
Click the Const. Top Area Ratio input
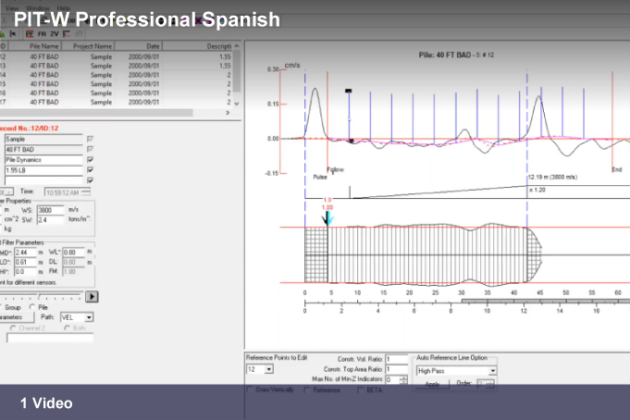coord(397,369)
